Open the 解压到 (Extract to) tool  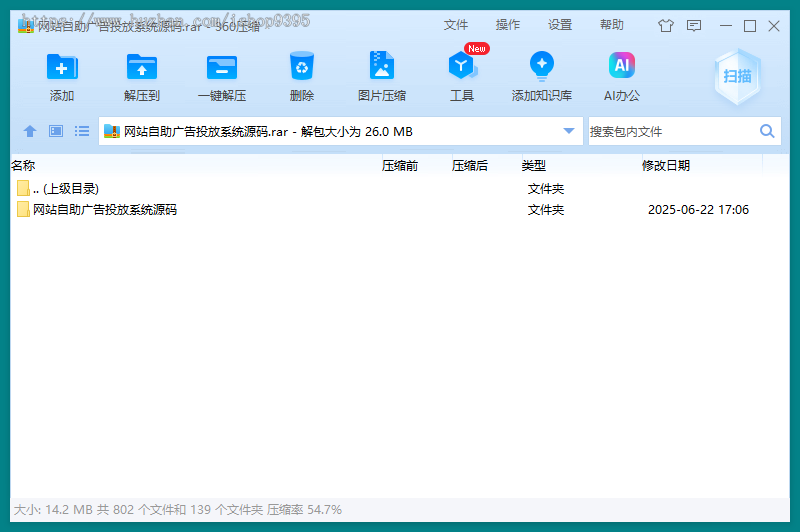click(142, 67)
